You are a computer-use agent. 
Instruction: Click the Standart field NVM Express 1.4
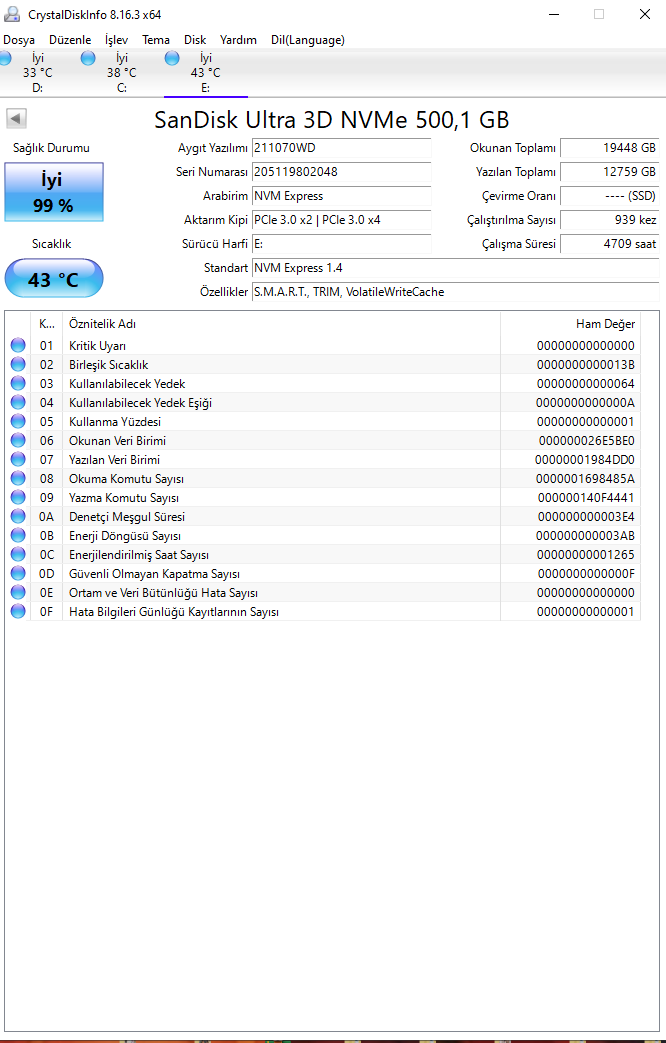tap(456, 267)
